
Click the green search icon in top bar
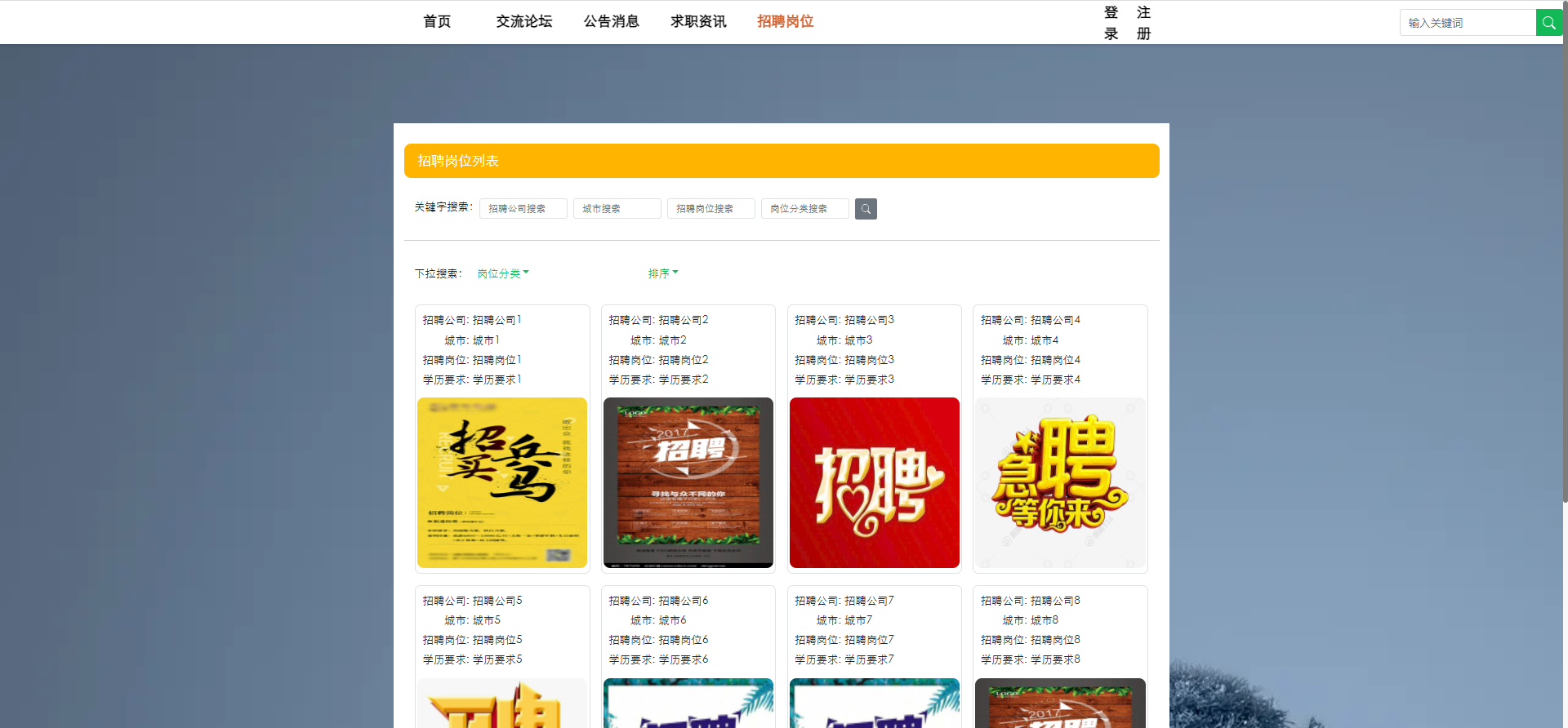pos(1548,23)
